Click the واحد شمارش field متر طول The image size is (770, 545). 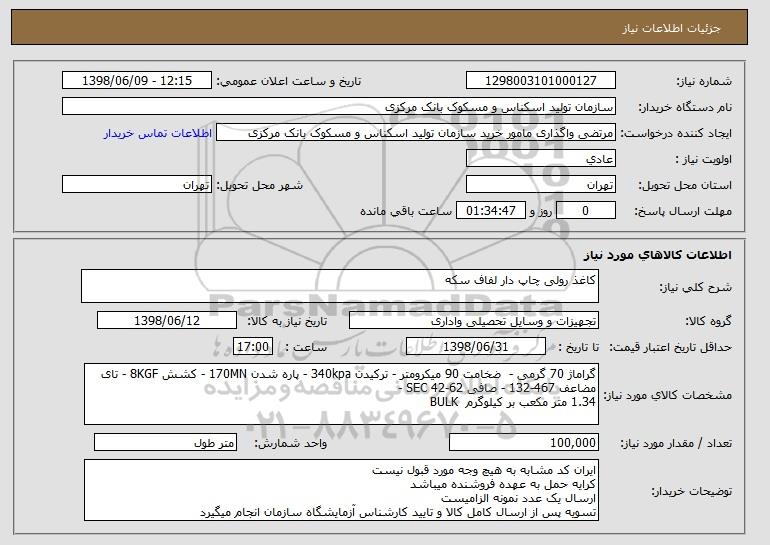(165, 442)
